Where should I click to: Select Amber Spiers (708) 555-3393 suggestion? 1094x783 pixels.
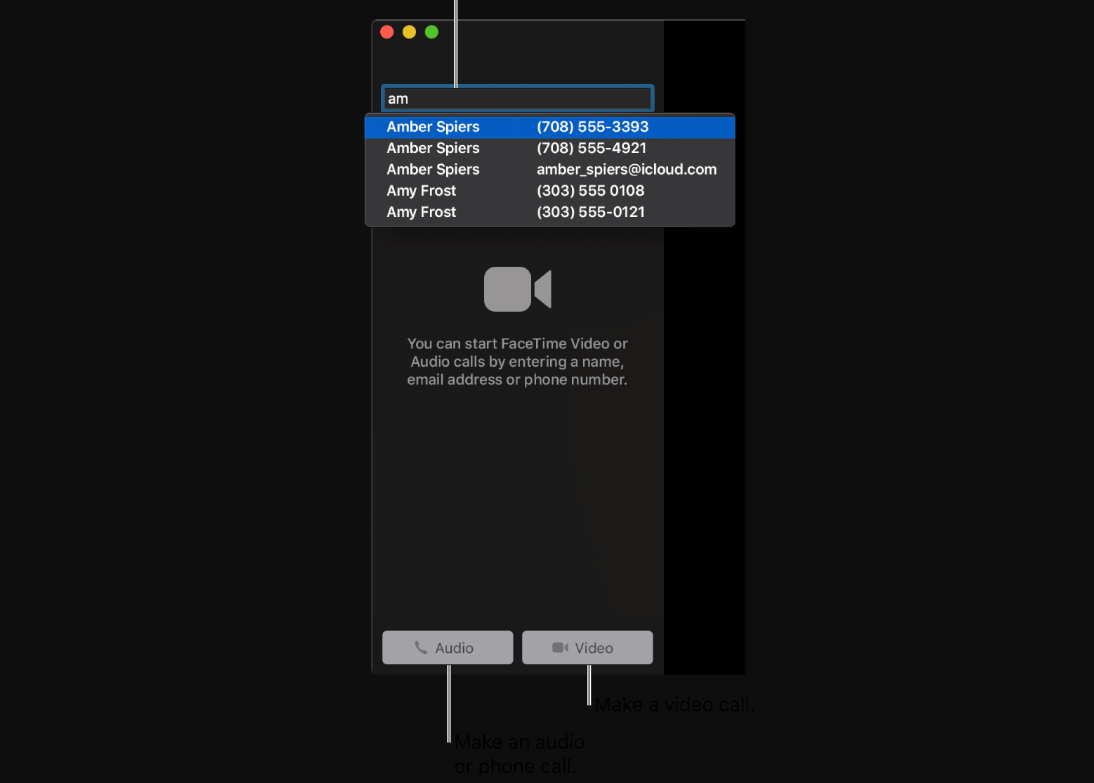coord(550,127)
